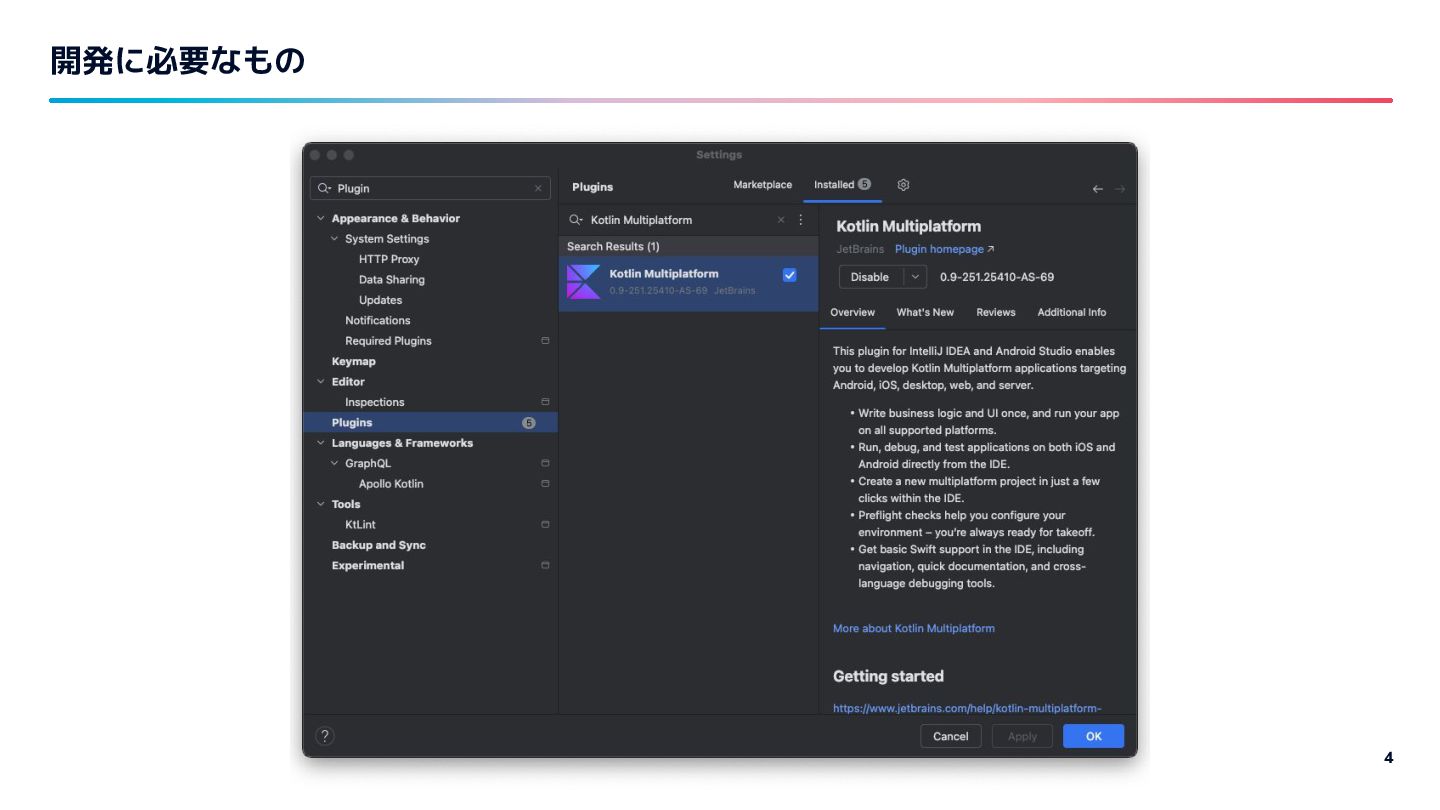Image resolution: width=1440 pixels, height=810 pixels.
Task: Open More about Kotlin Multiplatform link
Action: [914, 628]
